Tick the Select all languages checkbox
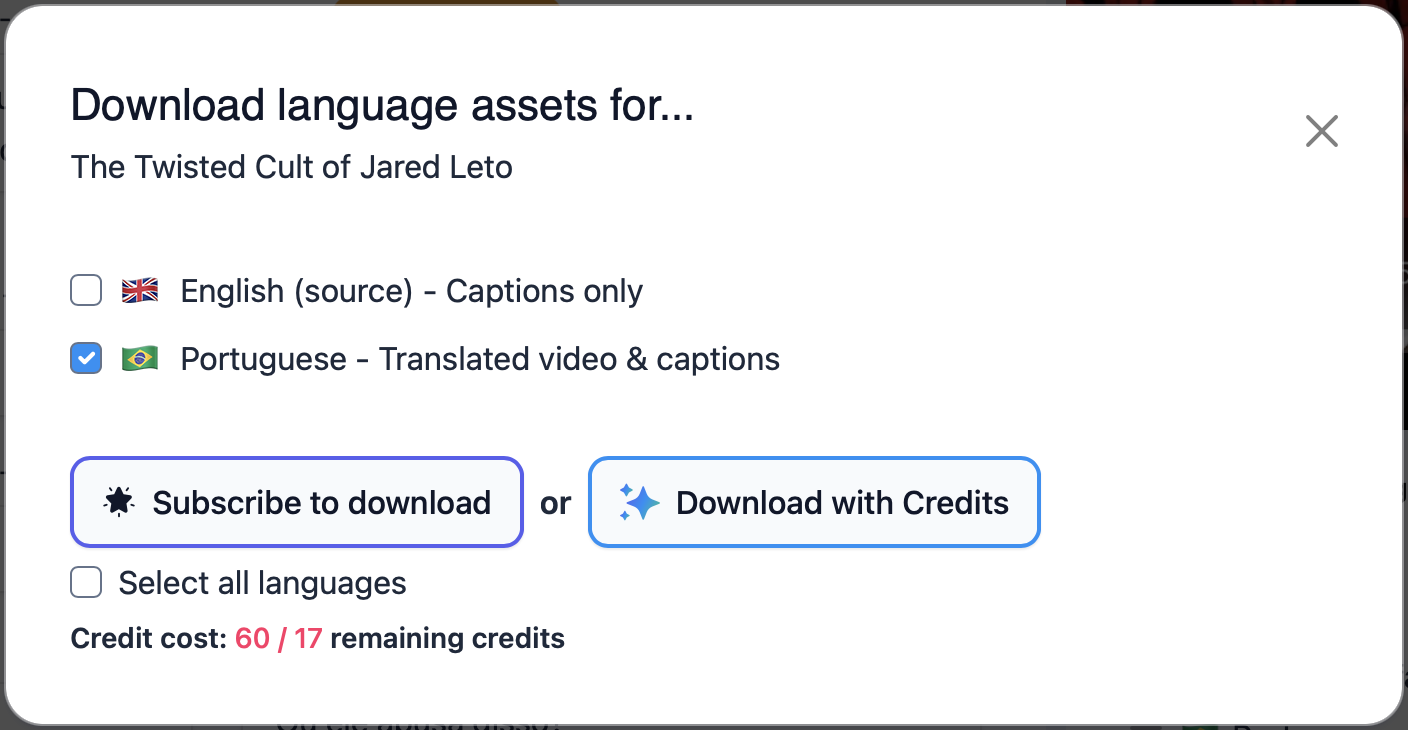The image size is (1408, 730). 86,583
